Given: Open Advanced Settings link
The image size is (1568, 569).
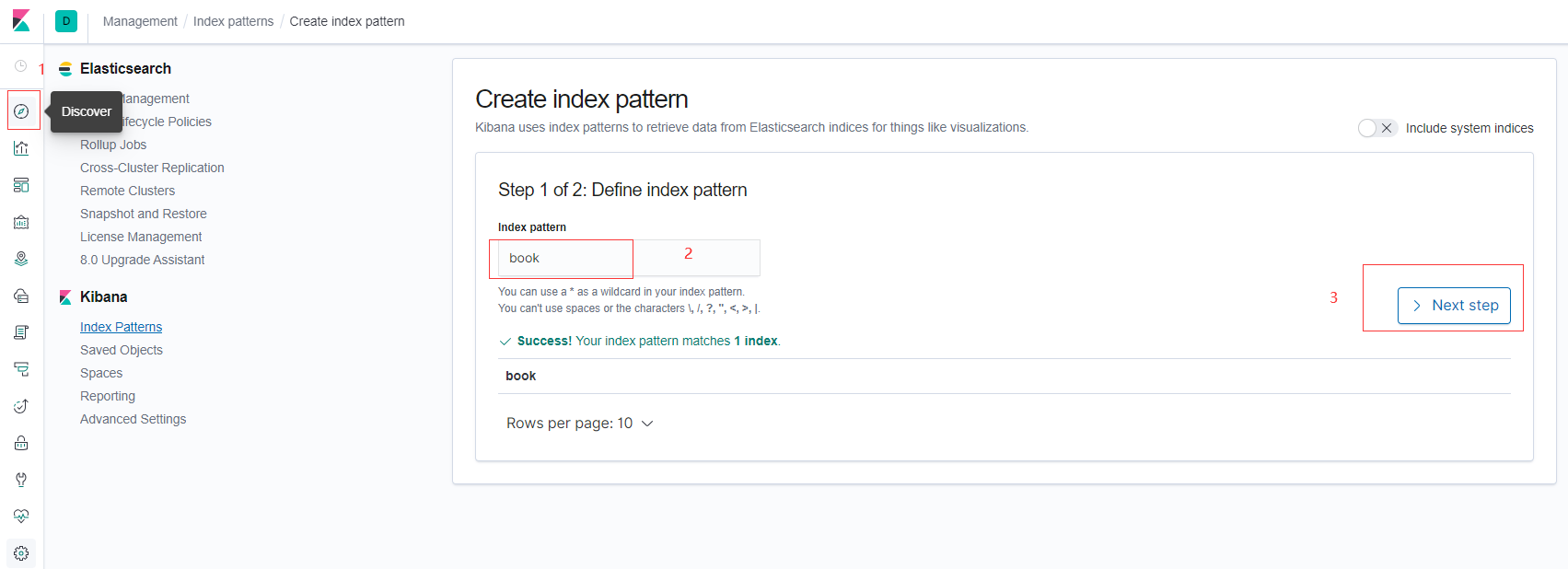Looking at the screenshot, I should click(x=134, y=419).
